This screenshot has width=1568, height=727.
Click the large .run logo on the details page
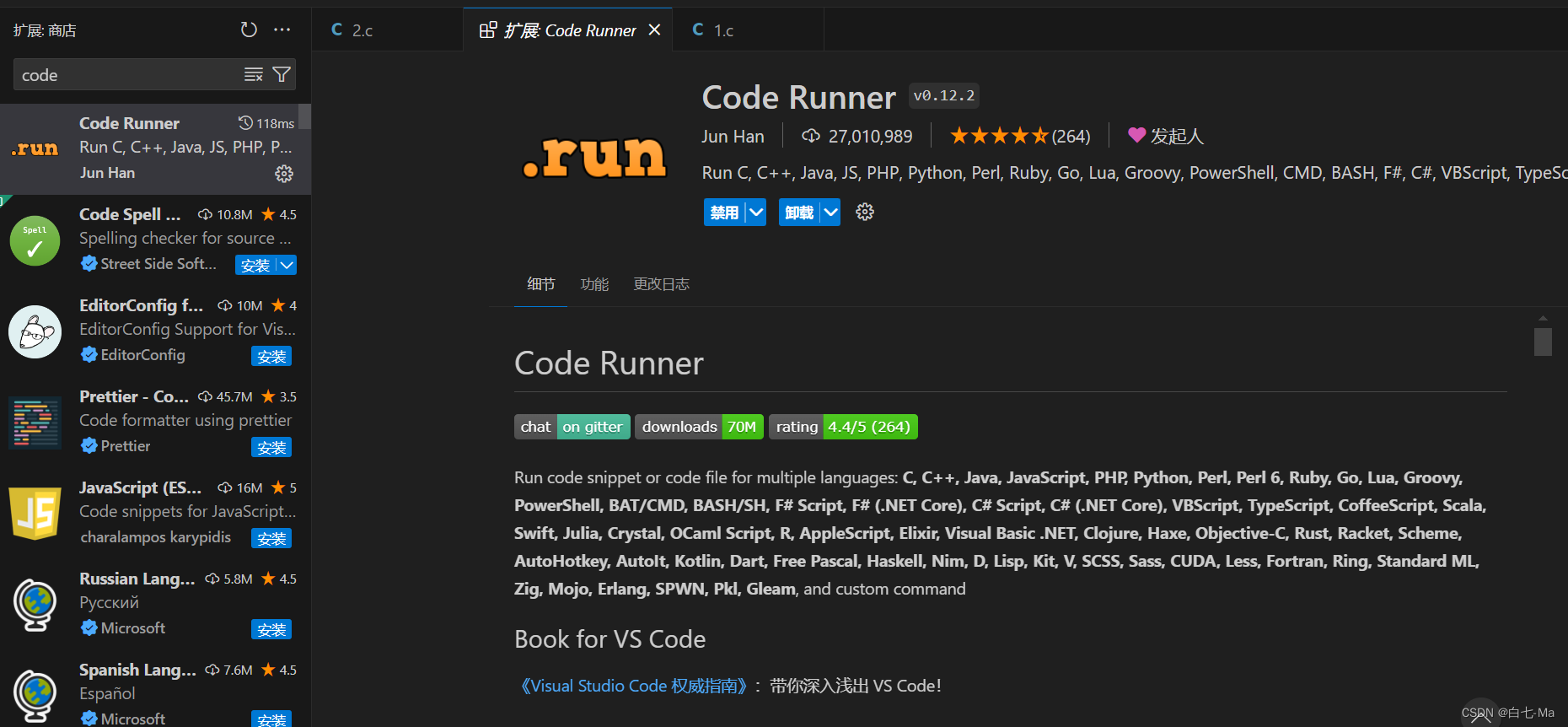pos(594,158)
